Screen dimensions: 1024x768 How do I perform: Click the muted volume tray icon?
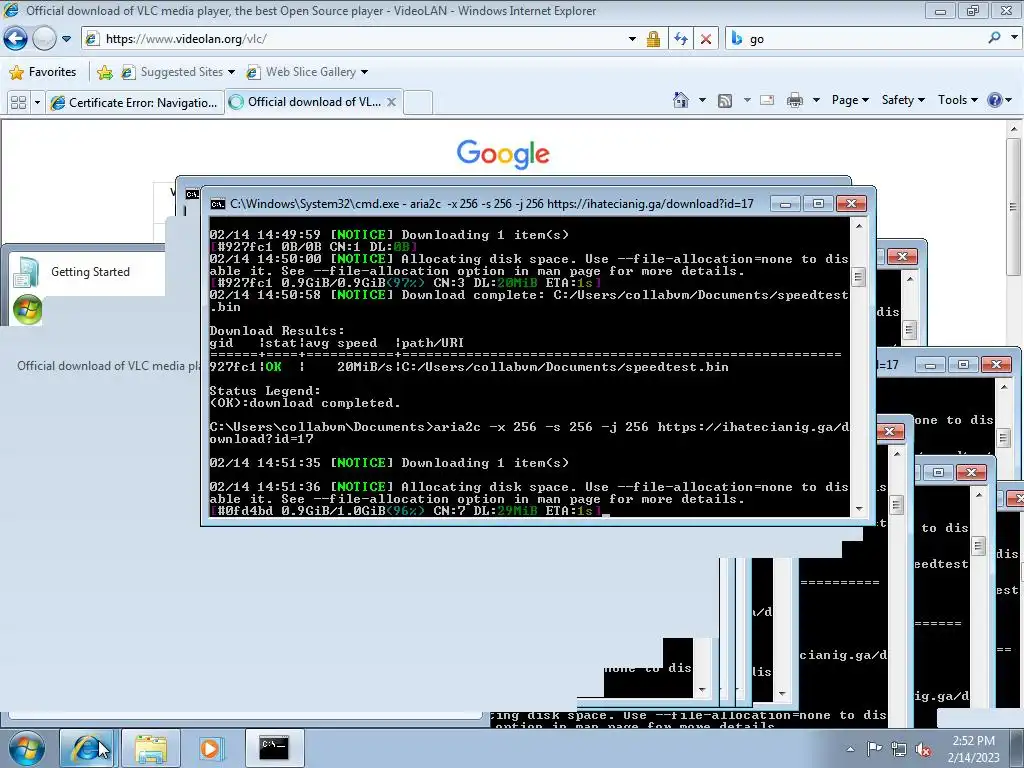(x=923, y=749)
